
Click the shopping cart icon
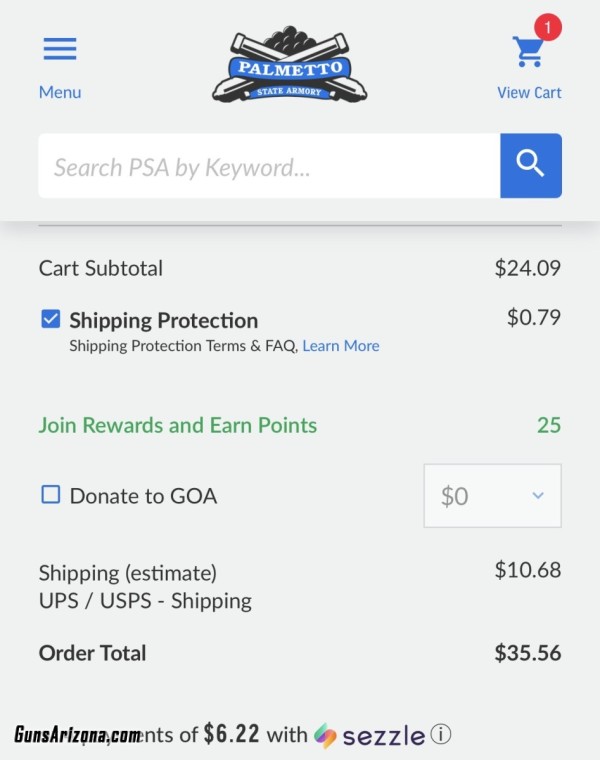[528, 51]
